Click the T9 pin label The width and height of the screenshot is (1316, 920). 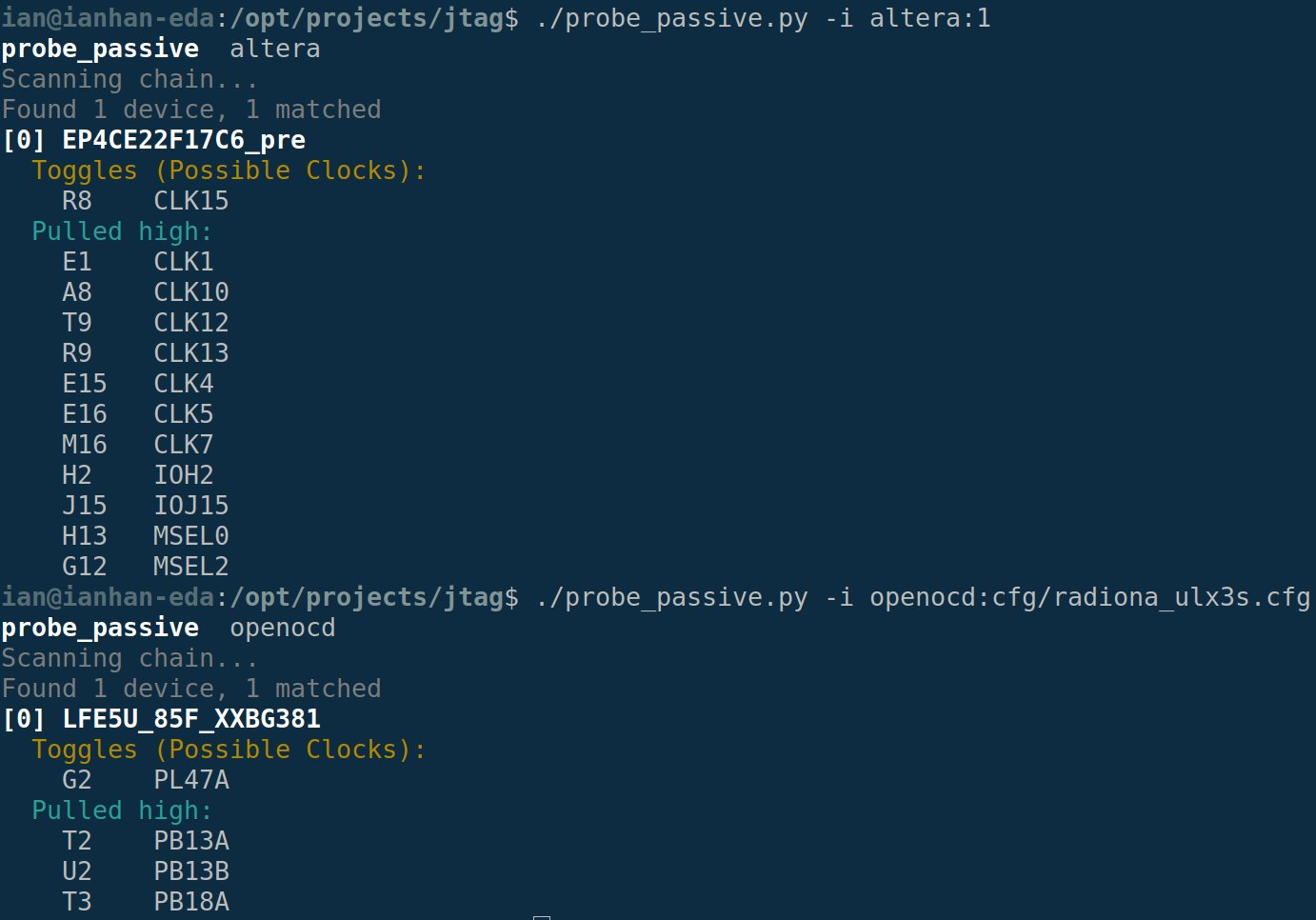(77, 323)
